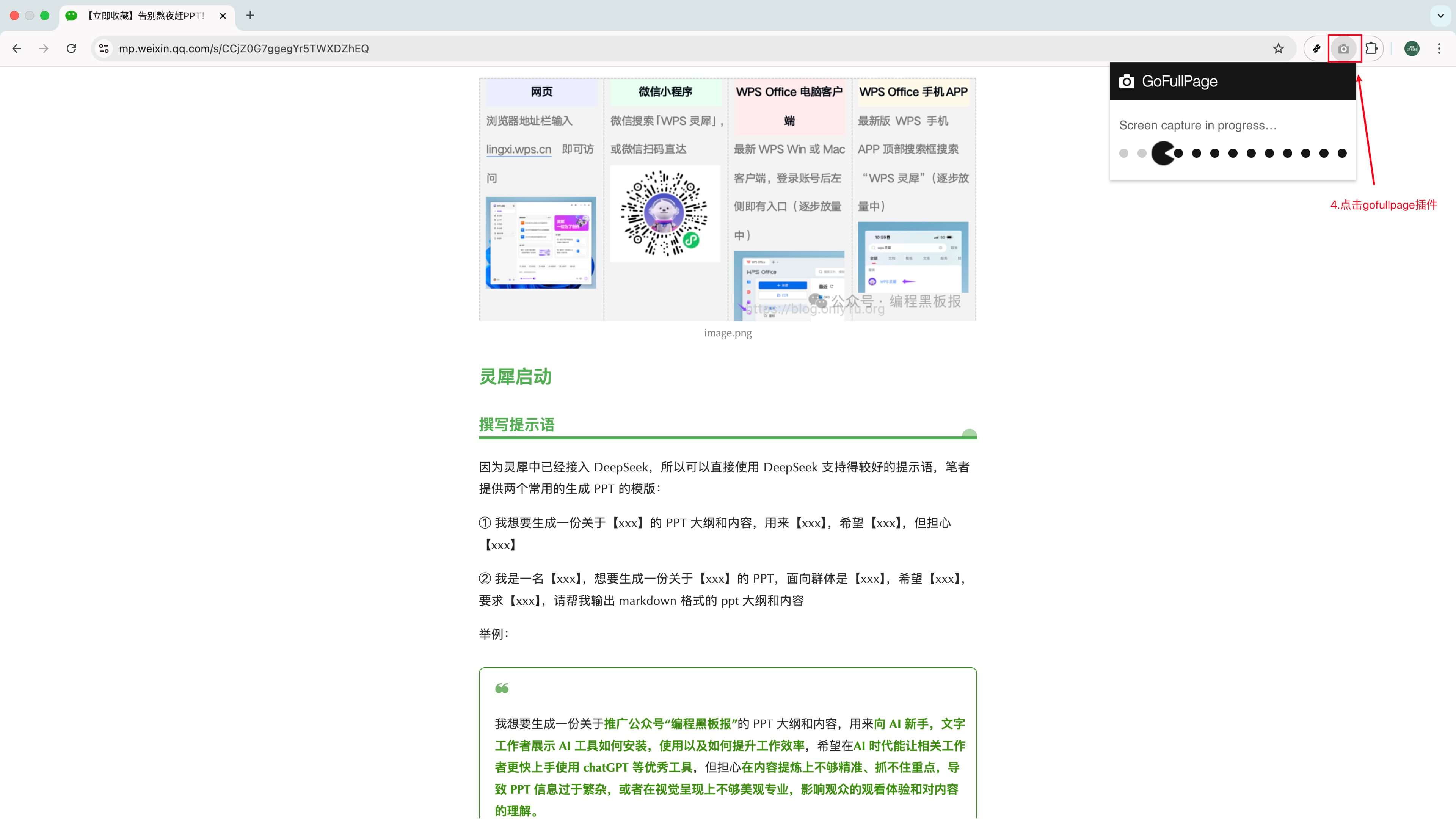Click the screen capture progress indicator
1456x819 pixels.
pos(1232,152)
